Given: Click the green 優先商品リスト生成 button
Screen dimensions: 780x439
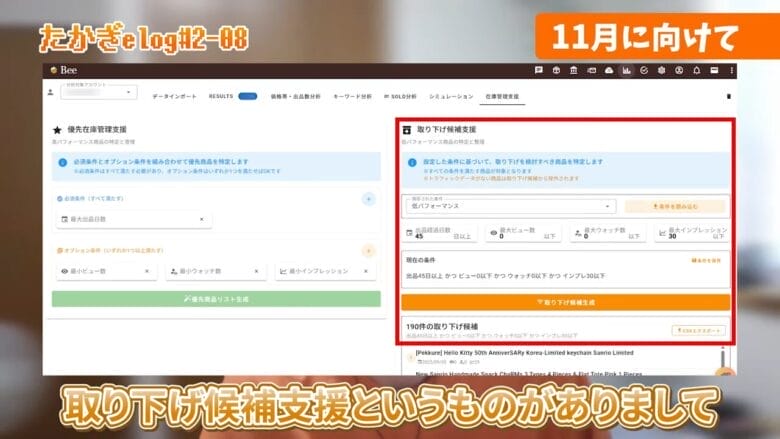Looking at the screenshot, I should 216,299.
